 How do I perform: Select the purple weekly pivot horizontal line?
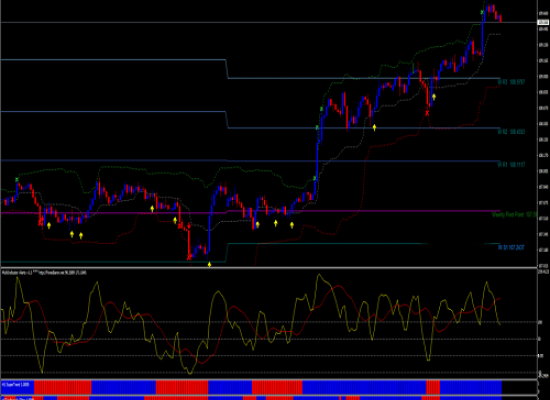point(250,212)
